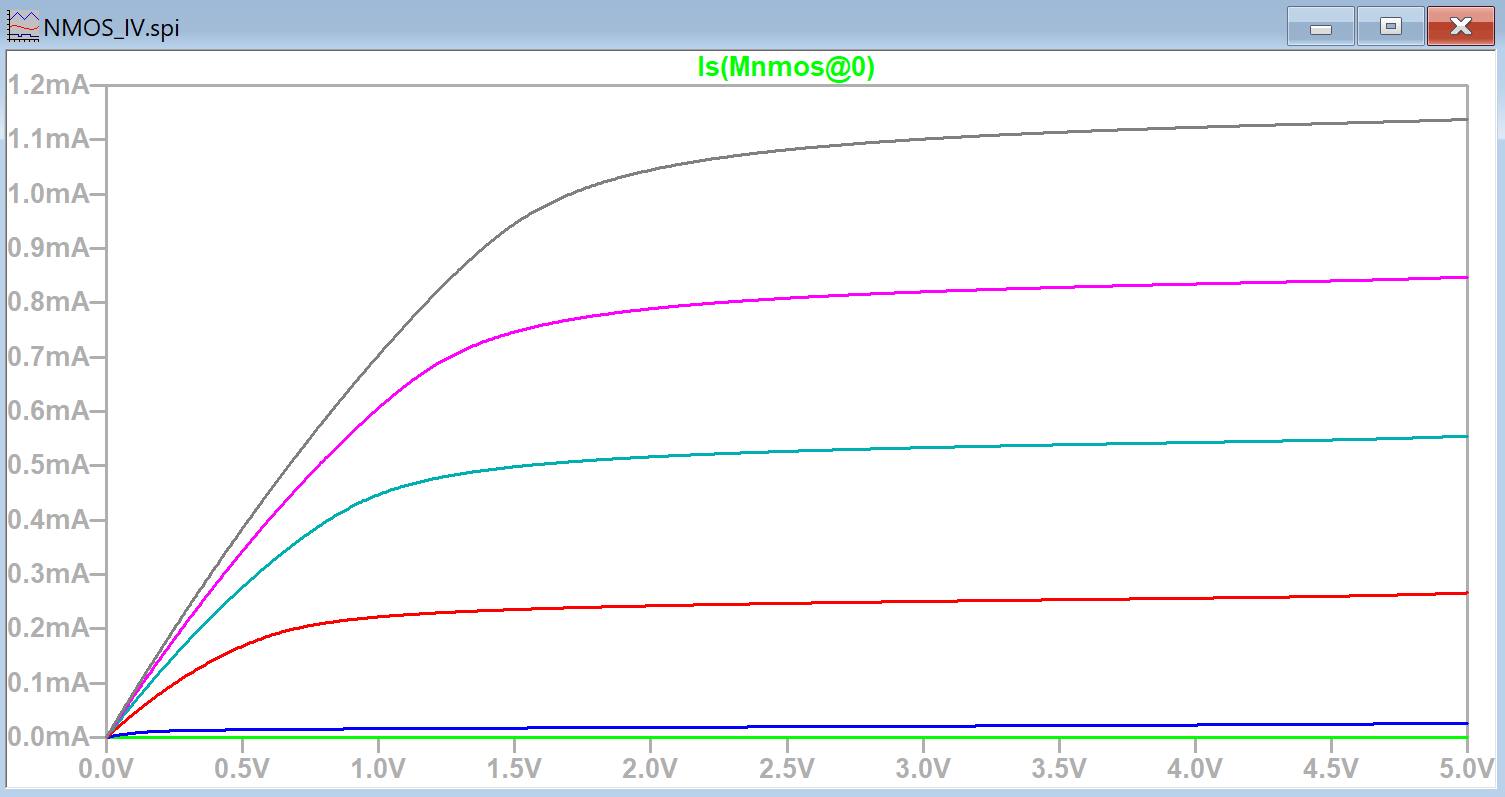The height and width of the screenshot is (797, 1505).
Task: Click the 1.0V tick label on x-axis
Action: (x=378, y=770)
